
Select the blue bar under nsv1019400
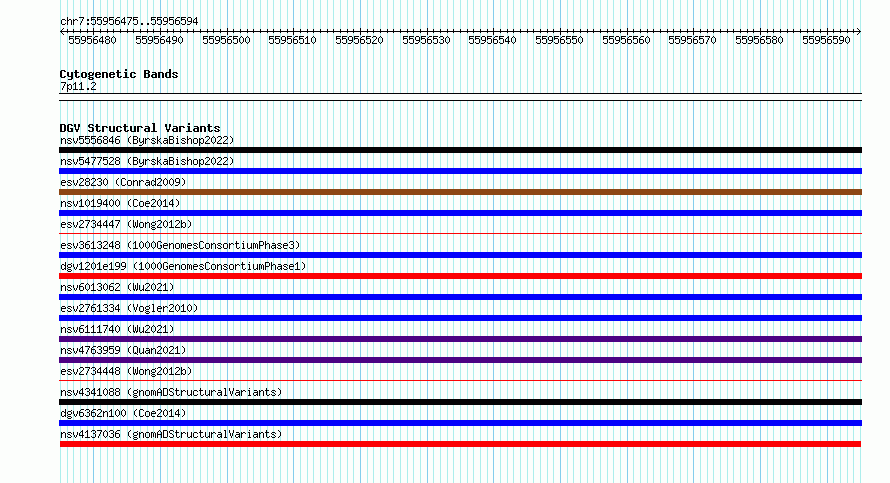tap(460, 213)
